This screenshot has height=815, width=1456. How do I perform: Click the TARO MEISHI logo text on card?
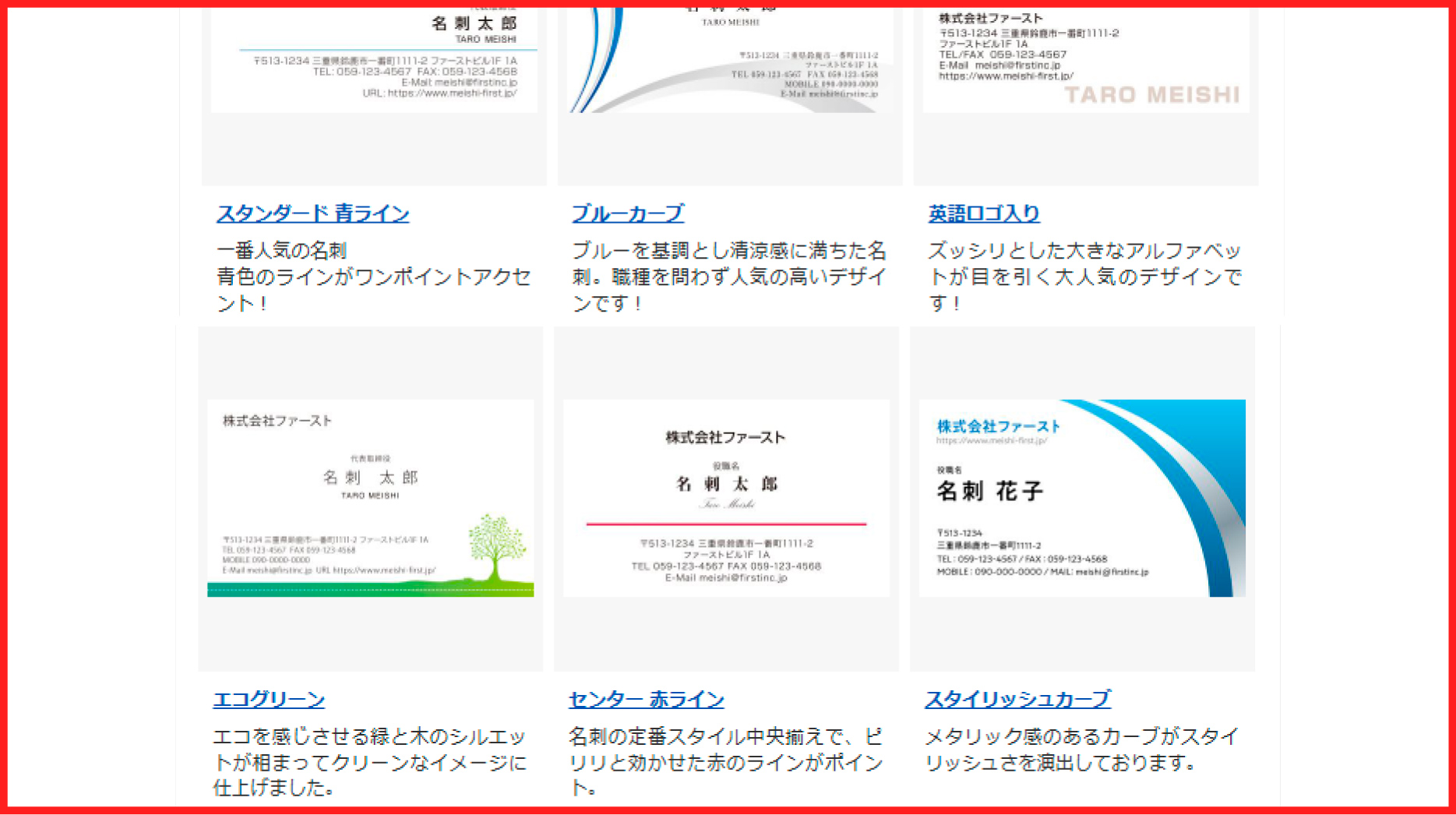pos(1151,95)
